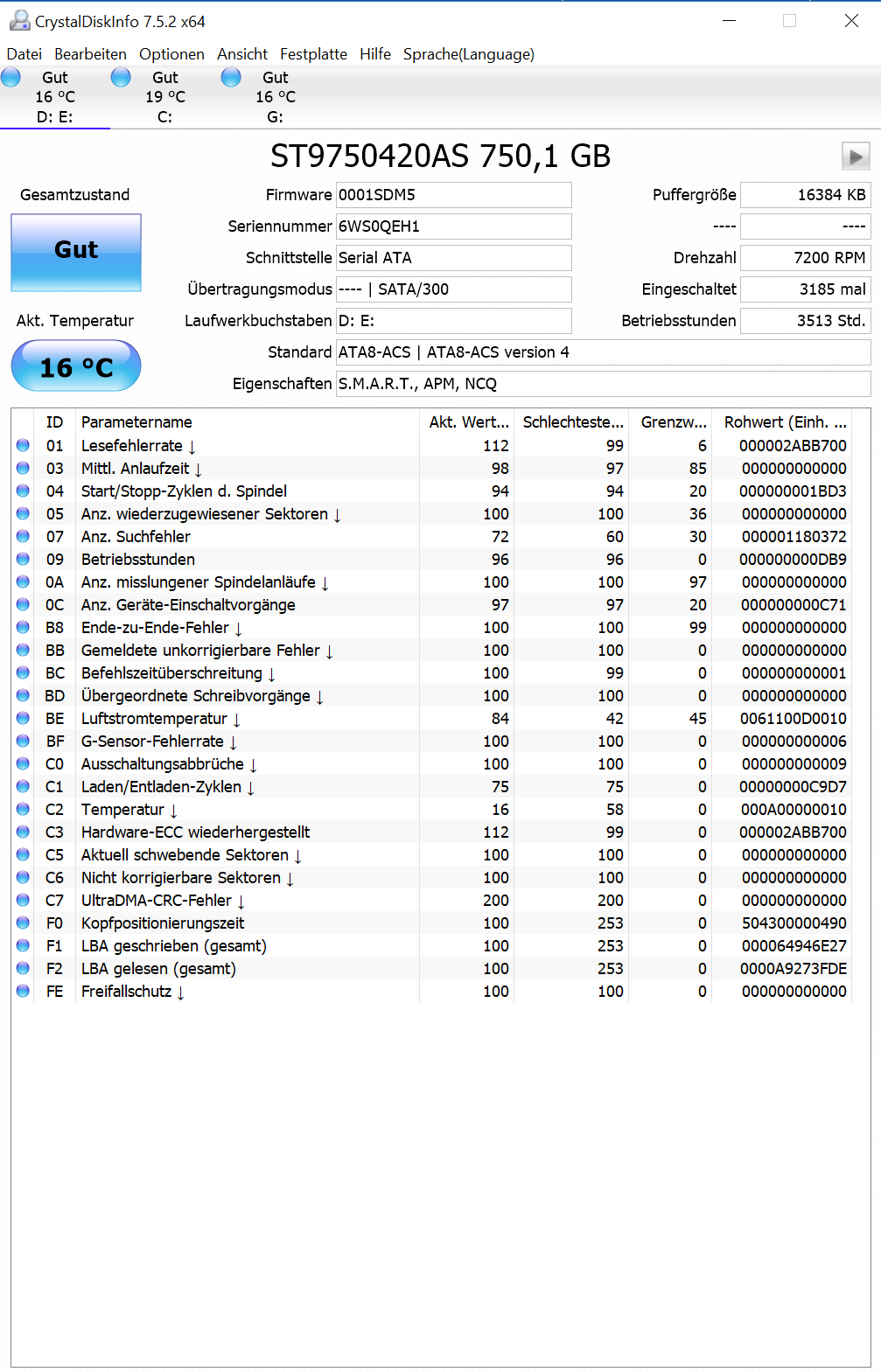The width and height of the screenshot is (881, 1372).
Task: Click status orb for Luftstromtemperatur row
Action: [x=23, y=719]
